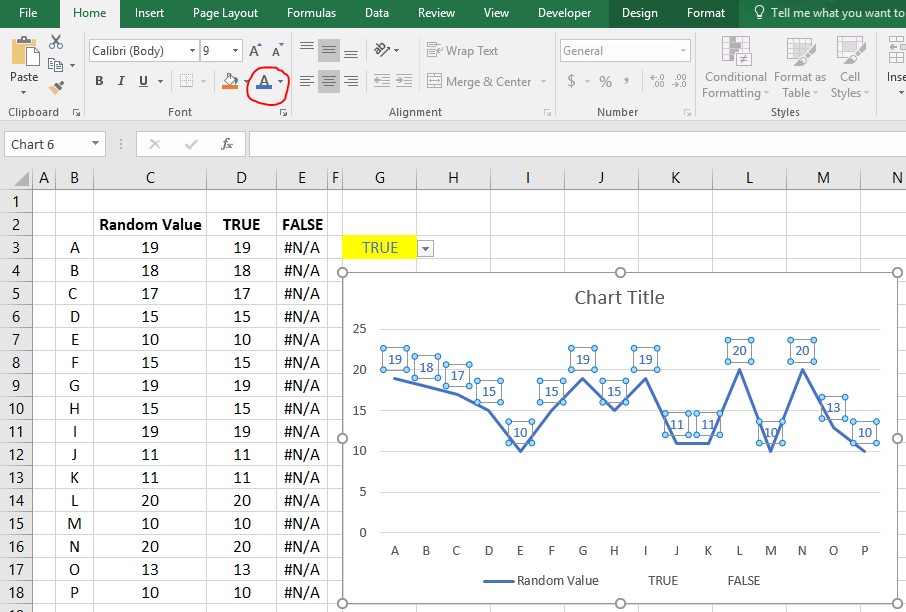This screenshot has height=612, width=906.
Task: Click the Select All corner triangle
Action: (21, 178)
